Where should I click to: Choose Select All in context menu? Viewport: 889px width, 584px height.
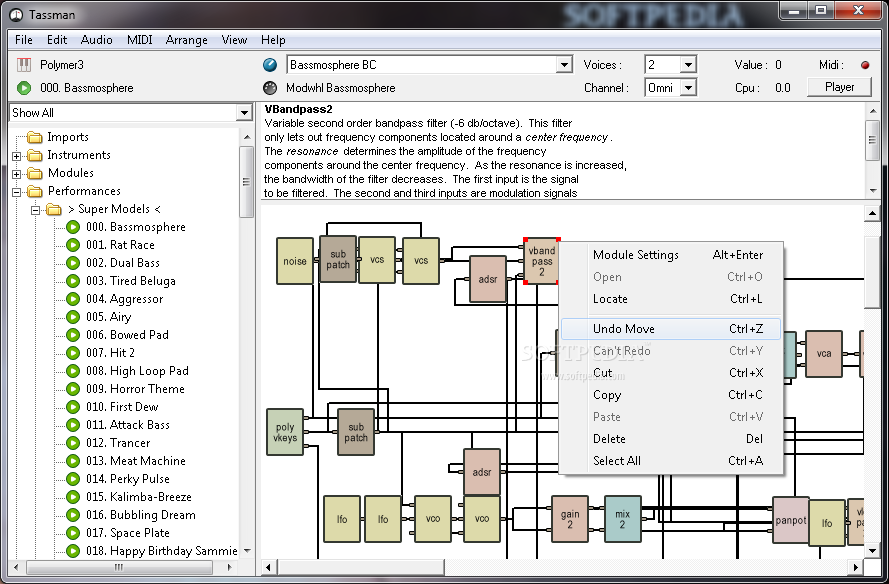(x=671, y=461)
